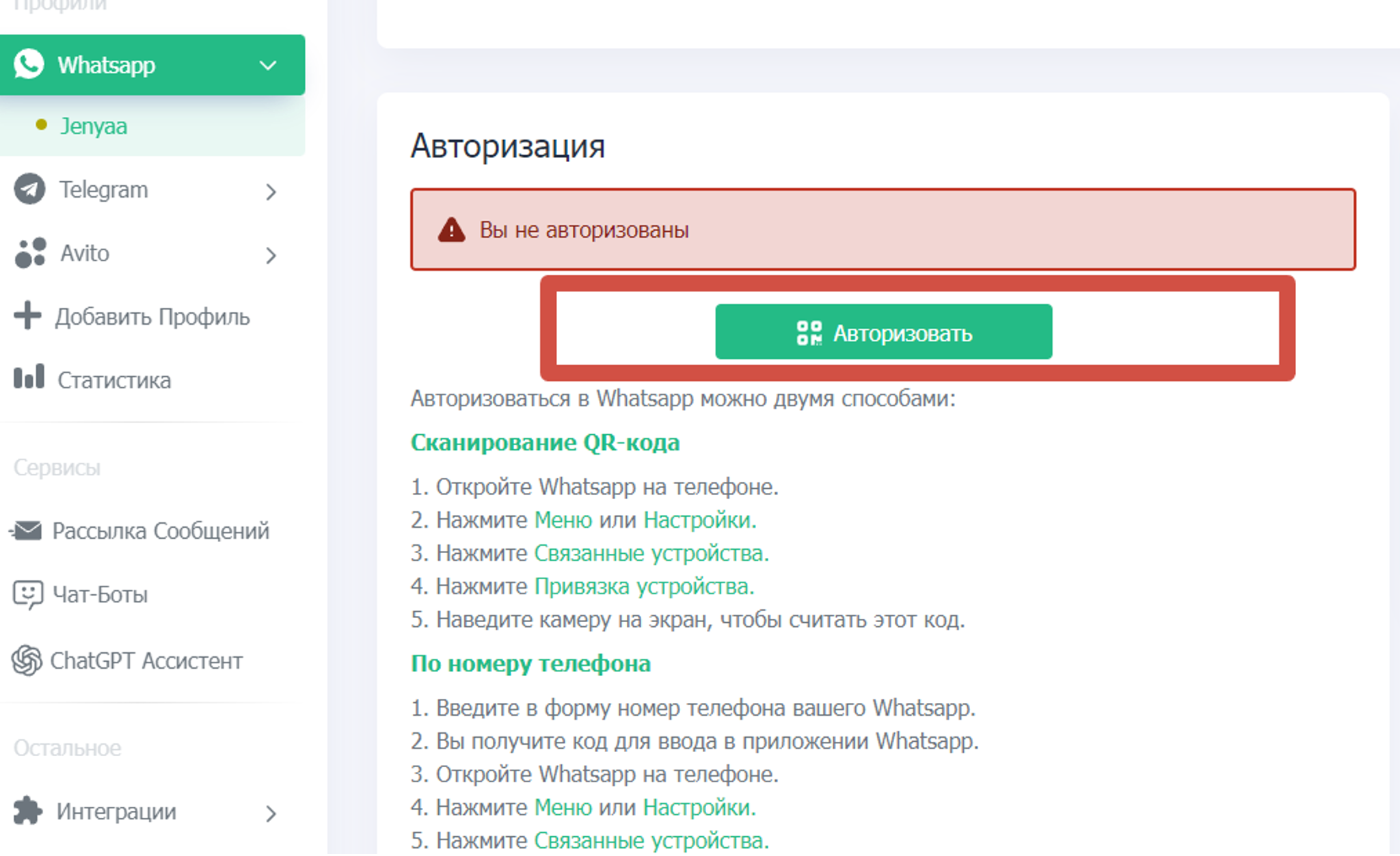Click Настройки in QR step 2
This screenshot has width=1400, height=856.
point(700,520)
